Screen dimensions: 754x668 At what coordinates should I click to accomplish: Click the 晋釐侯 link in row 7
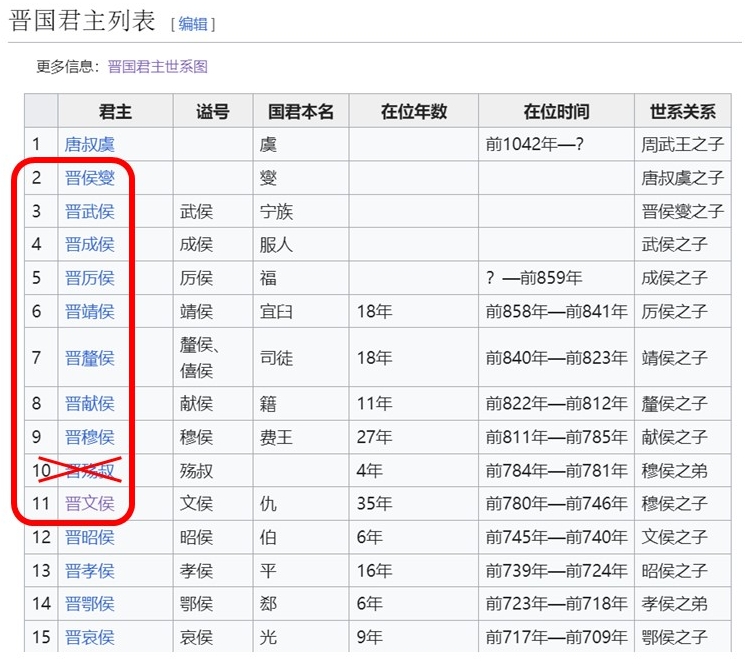(90, 357)
